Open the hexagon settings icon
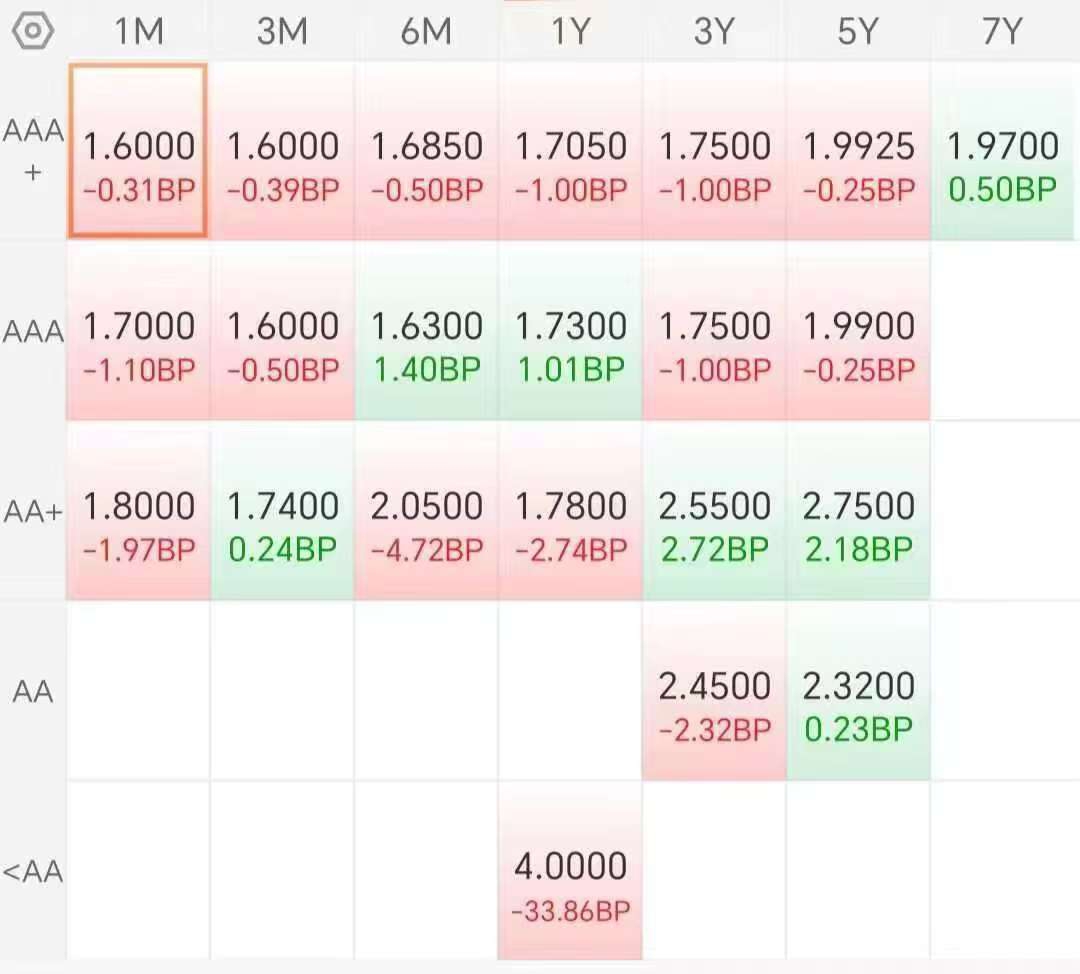The image size is (1080, 974). [x=32, y=31]
